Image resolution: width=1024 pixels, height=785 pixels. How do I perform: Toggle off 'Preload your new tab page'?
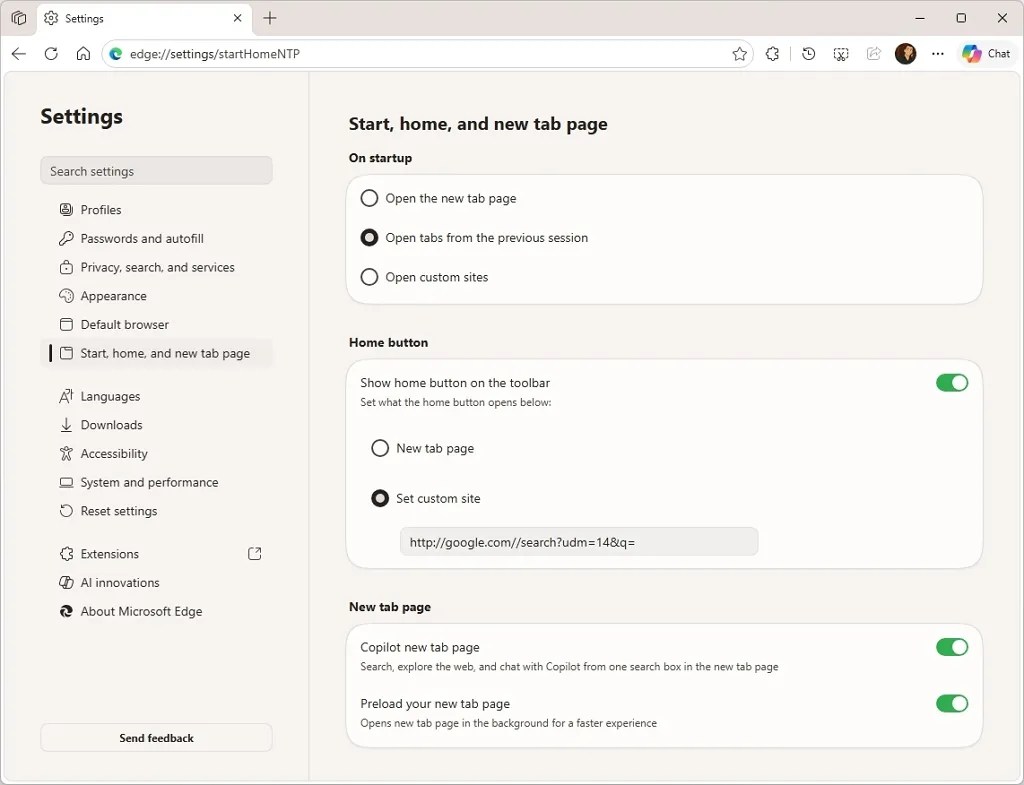[x=951, y=703]
